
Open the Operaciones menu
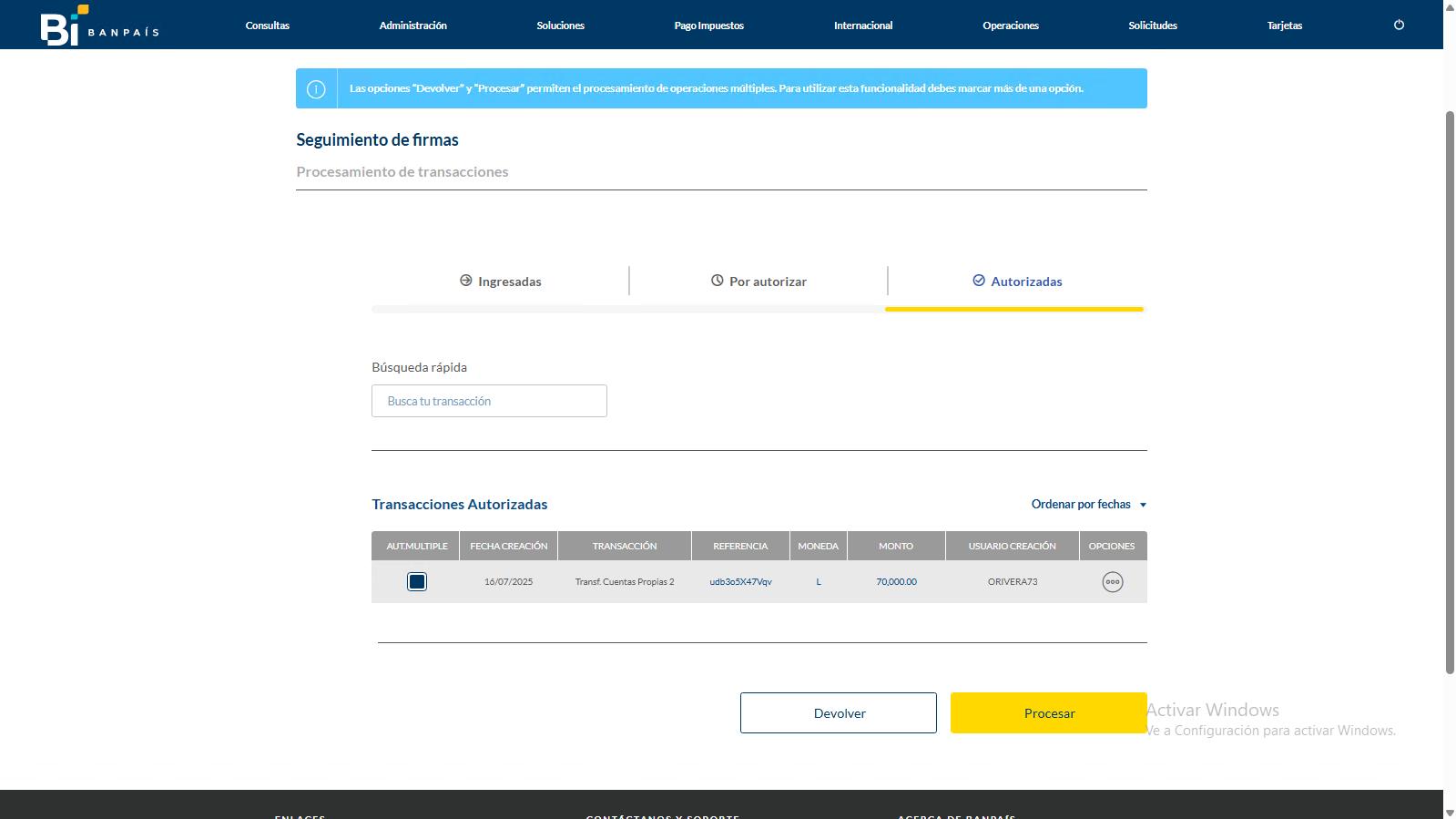tap(1011, 26)
